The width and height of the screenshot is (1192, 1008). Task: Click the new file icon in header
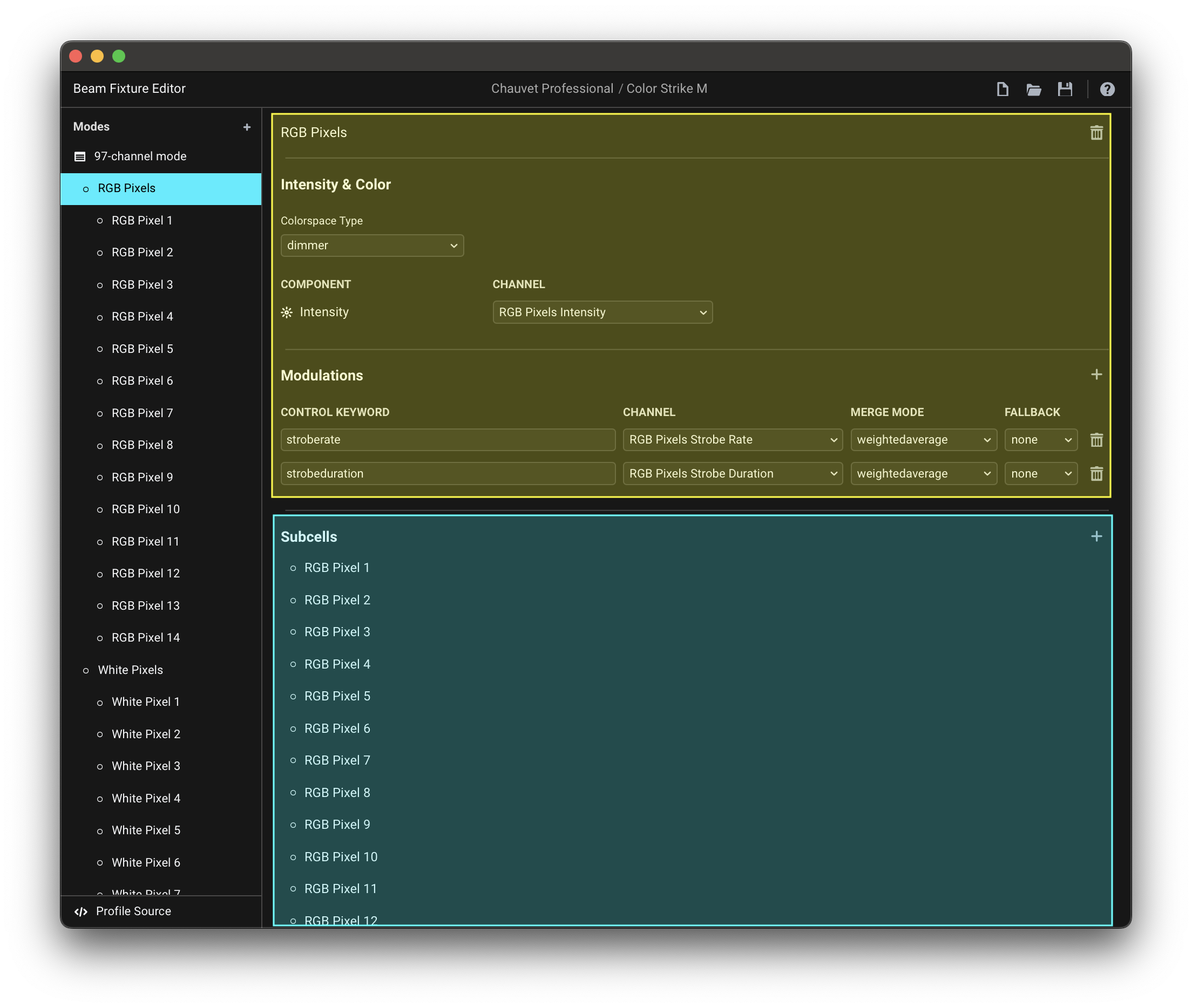[1002, 89]
